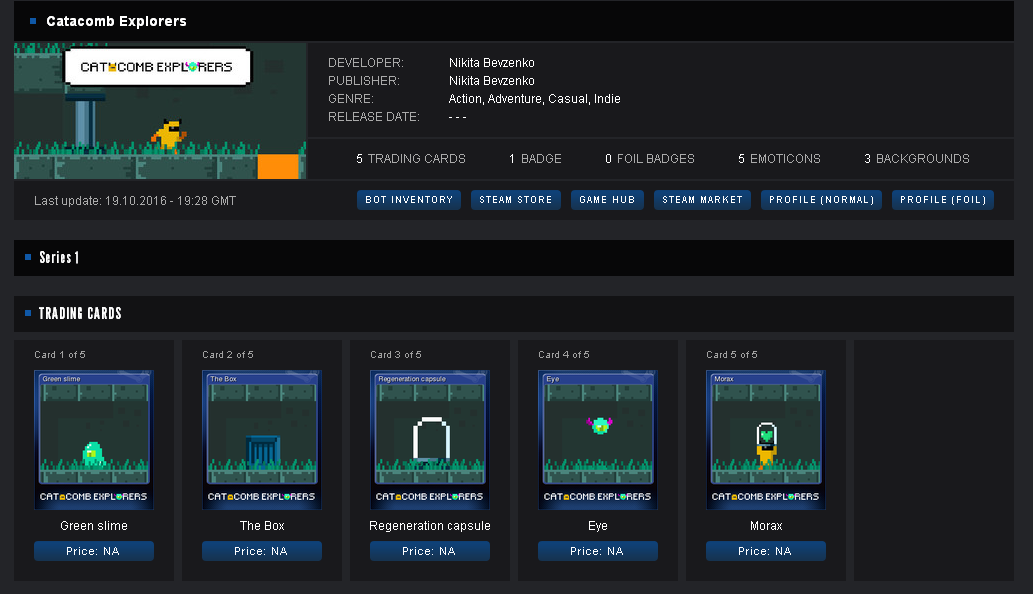Click the Price button under Morax
The width and height of the screenshot is (1033, 594).
[x=766, y=551]
